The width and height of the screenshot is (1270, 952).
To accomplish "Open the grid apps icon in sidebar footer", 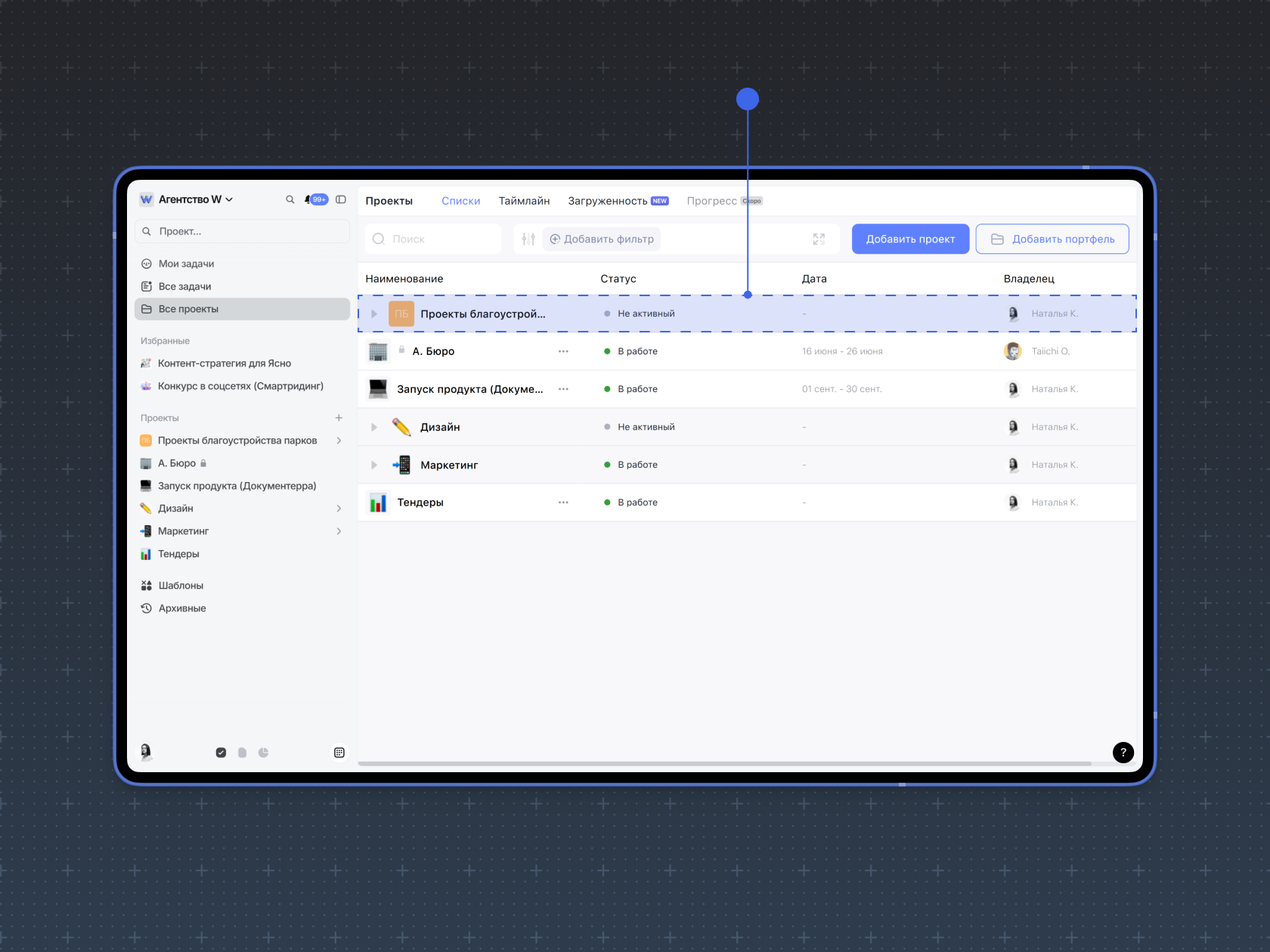I will 339,753.
